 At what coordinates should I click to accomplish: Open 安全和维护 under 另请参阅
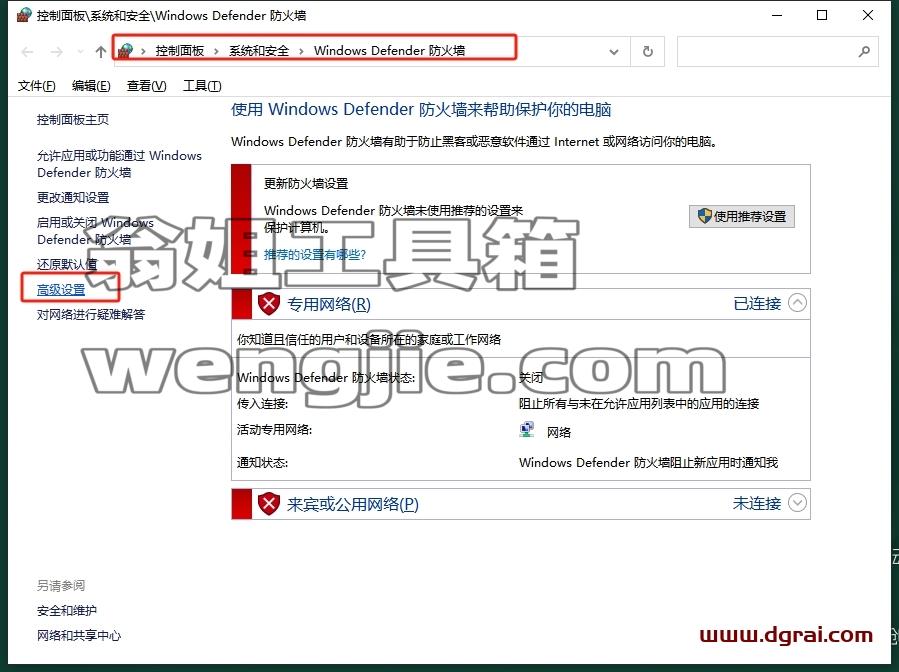point(67,611)
